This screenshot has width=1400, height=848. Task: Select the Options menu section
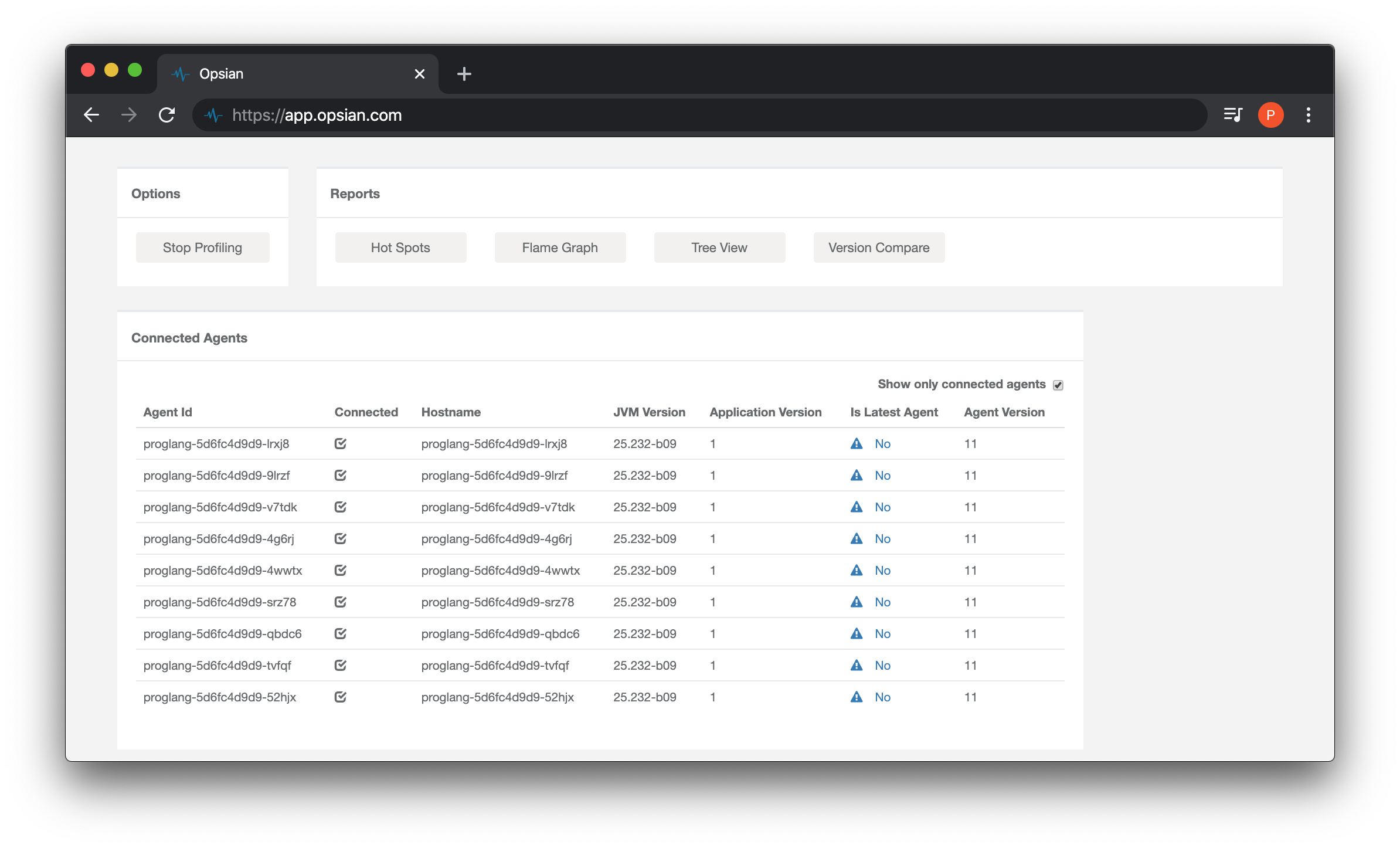coord(201,193)
